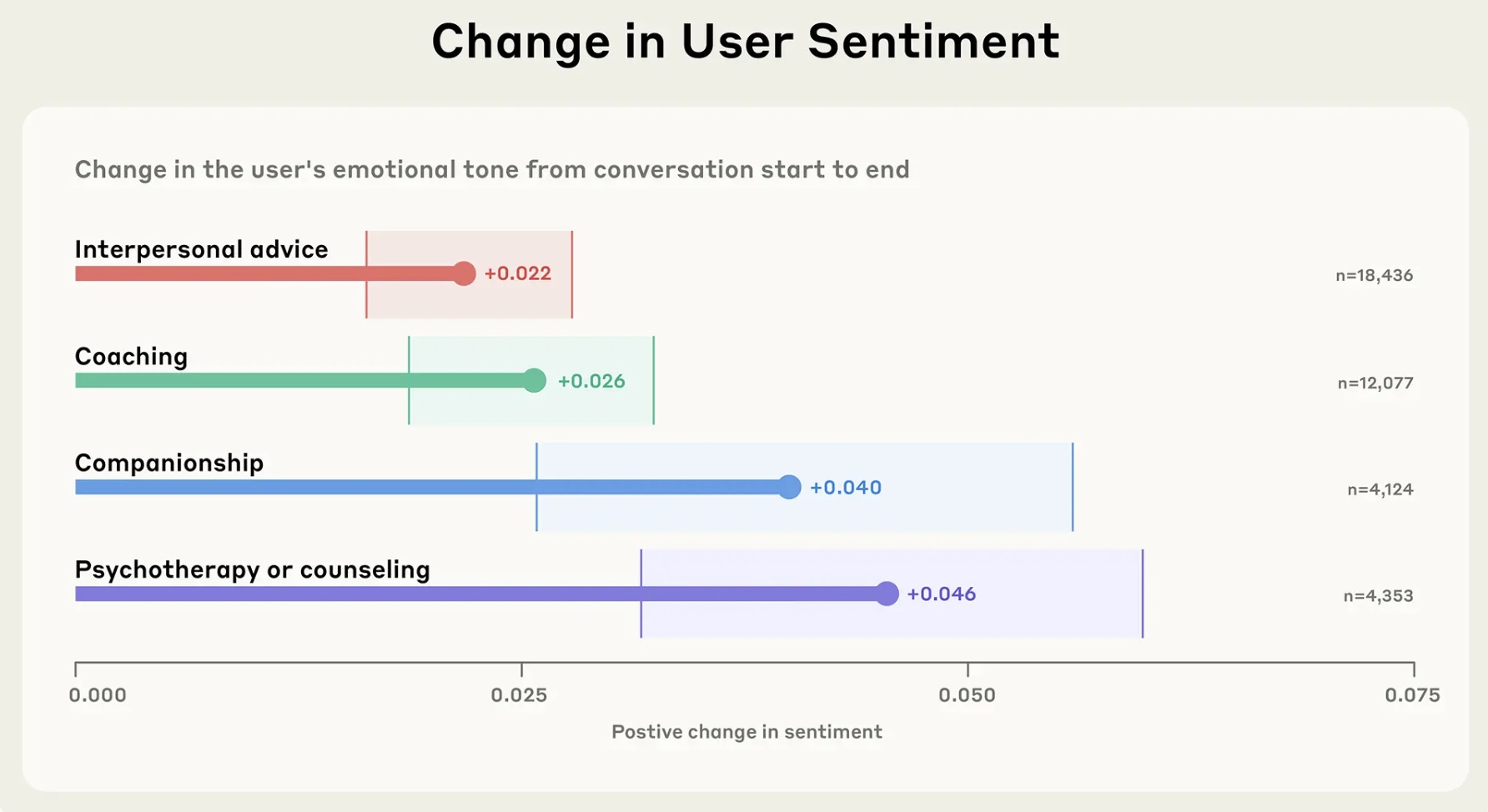Screen dimensions: 1488x812
Task: Click the 0.050 axis tick label
Action: (x=967, y=695)
